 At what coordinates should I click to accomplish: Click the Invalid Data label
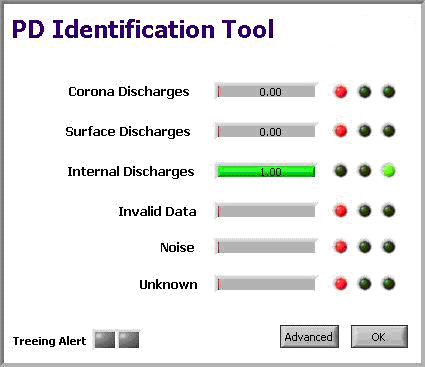coord(157,211)
